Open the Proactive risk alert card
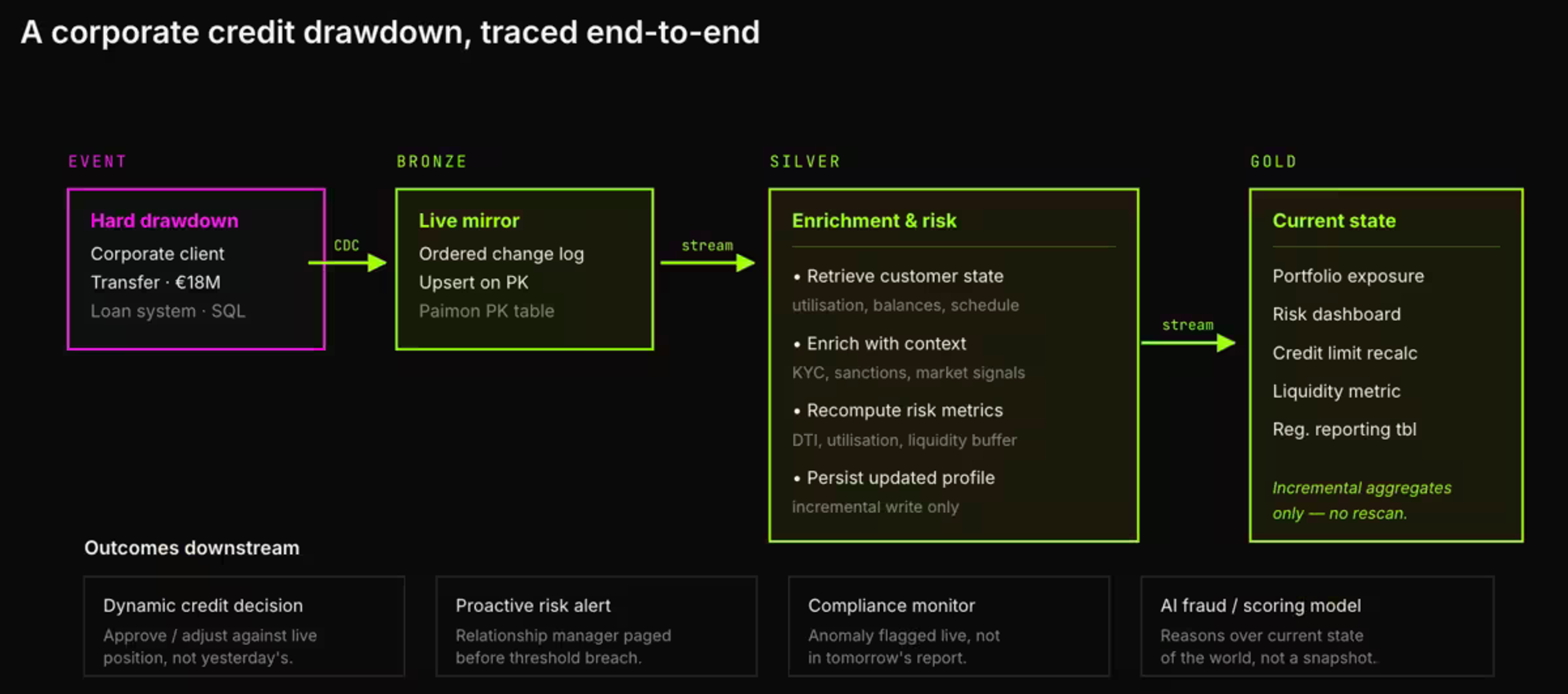 [x=597, y=627]
